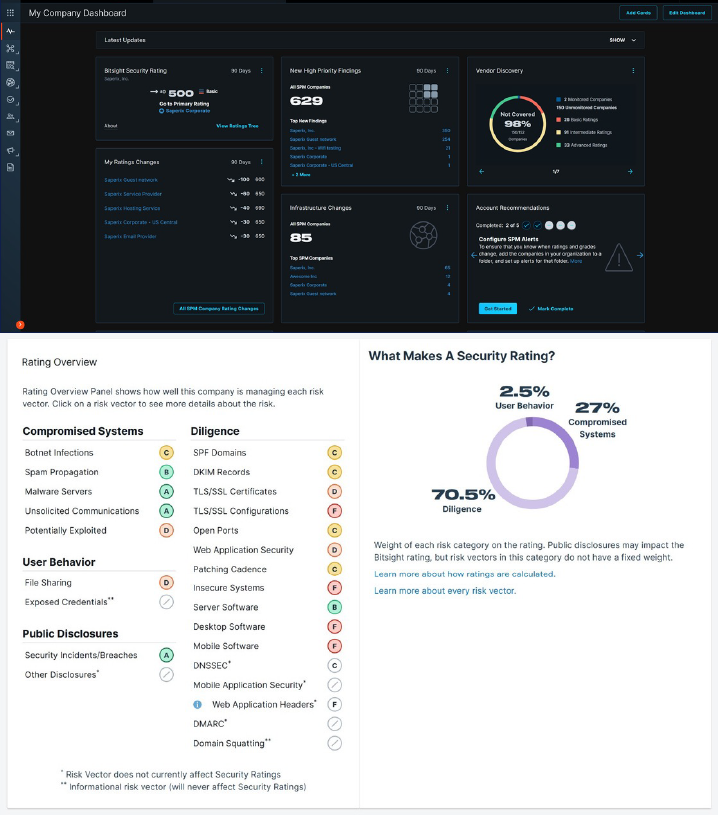Screen dimensions: 718x816
Task: Open the envelope mail sidebar icon
Action: [10, 133]
